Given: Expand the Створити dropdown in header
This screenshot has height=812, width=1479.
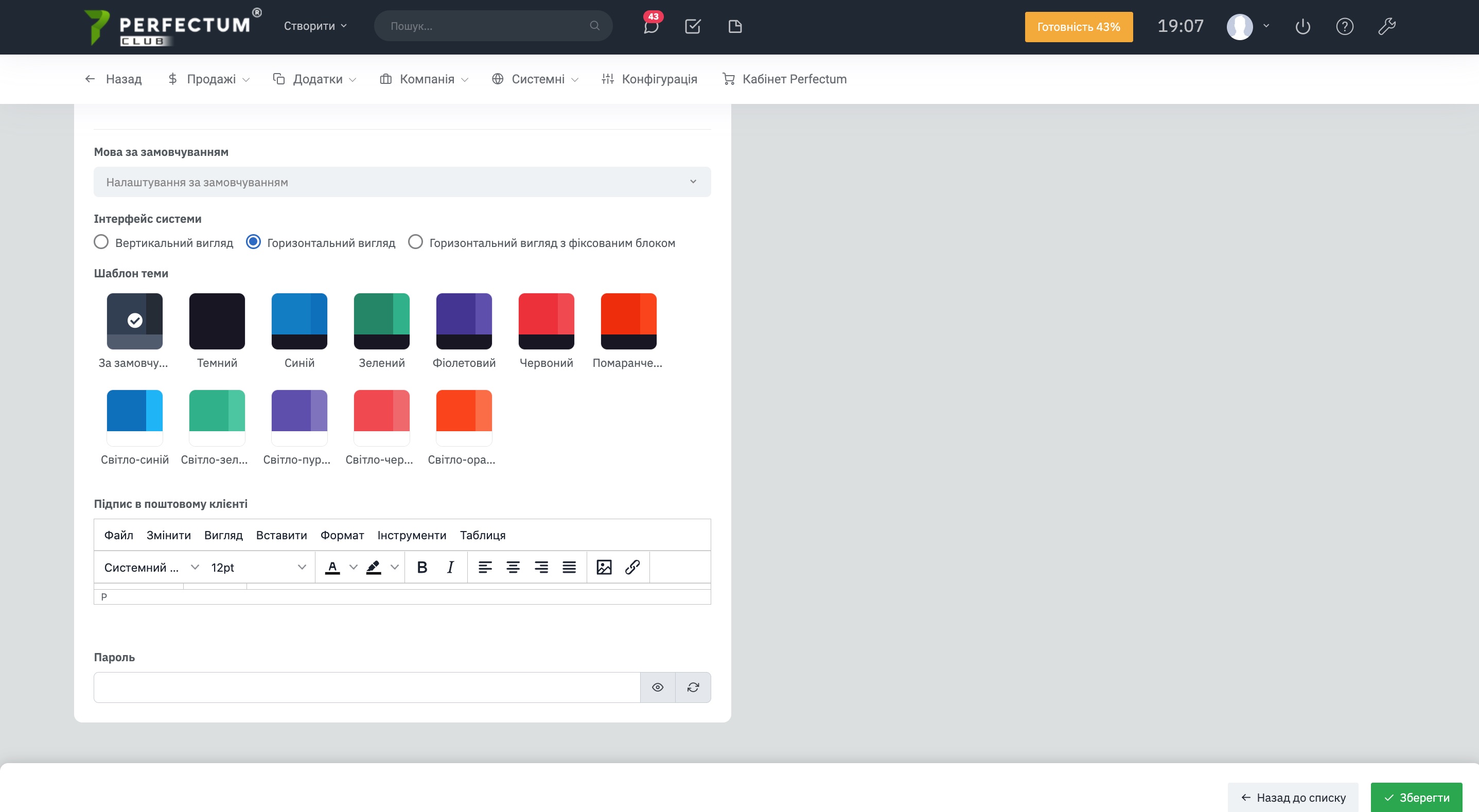Looking at the screenshot, I should [x=315, y=26].
